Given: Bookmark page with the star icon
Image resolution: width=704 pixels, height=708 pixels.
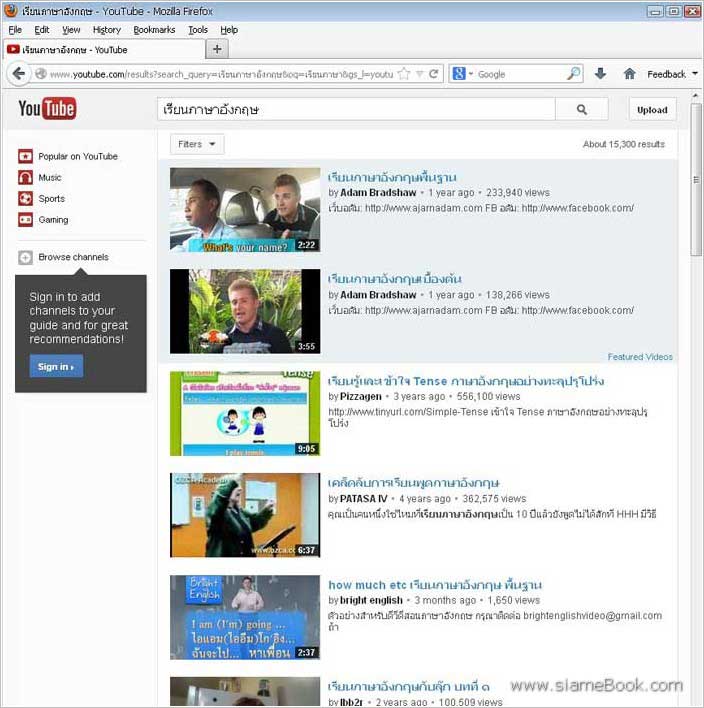Looking at the screenshot, I should coord(404,74).
